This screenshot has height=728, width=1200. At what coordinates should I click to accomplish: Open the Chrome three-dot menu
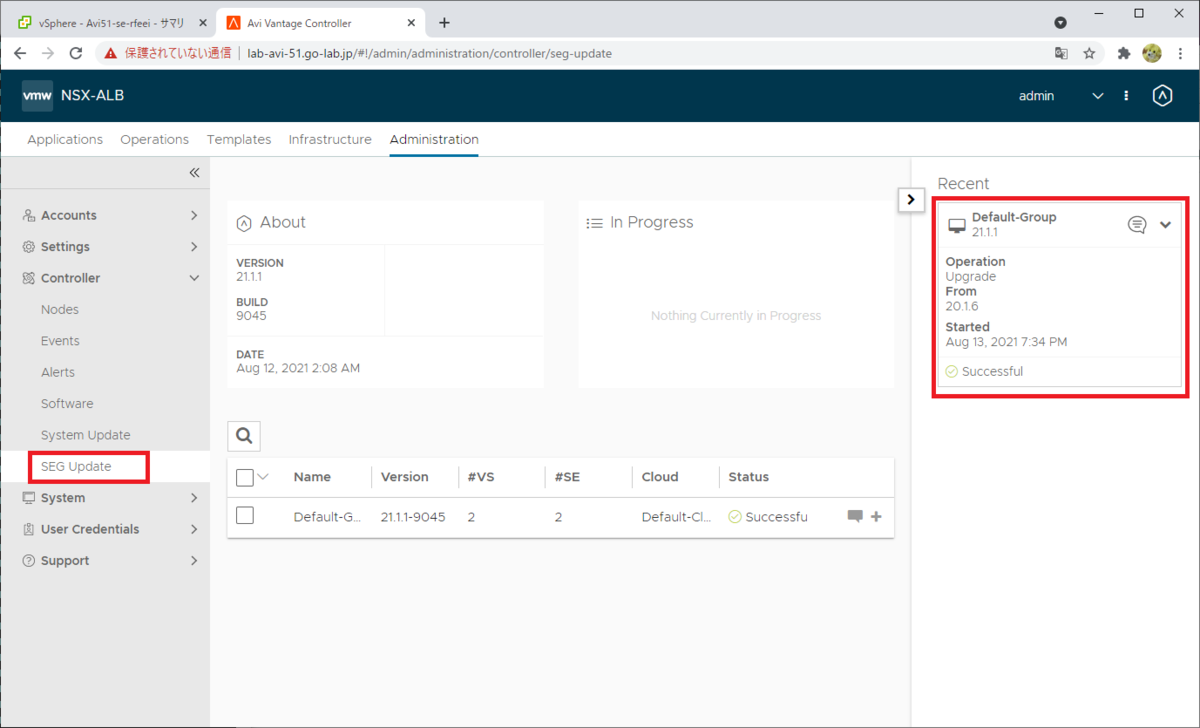(1180, 53)
